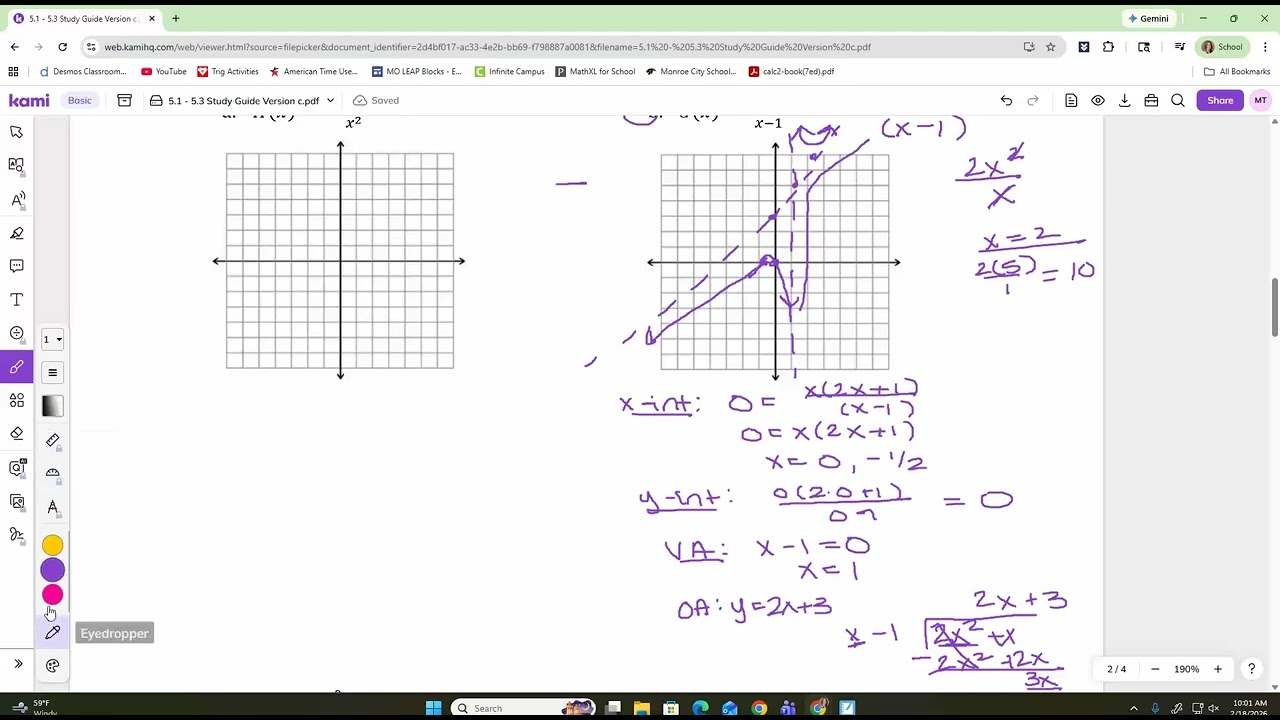
Task: Open Gemini in Chrome
Action: click(x=1148, y=18)
